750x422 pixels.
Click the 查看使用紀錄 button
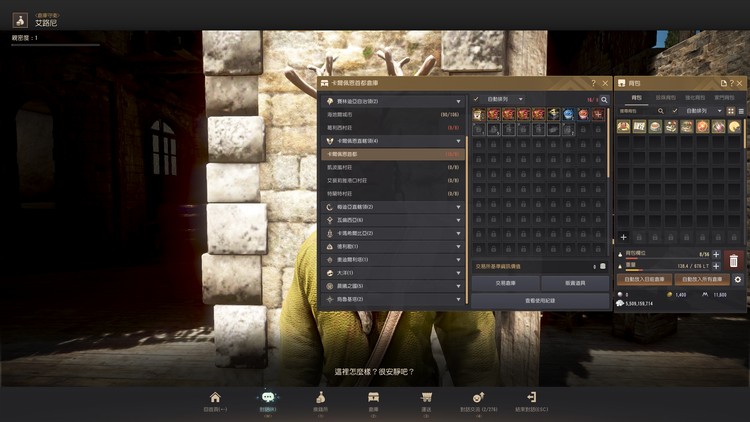540,300
